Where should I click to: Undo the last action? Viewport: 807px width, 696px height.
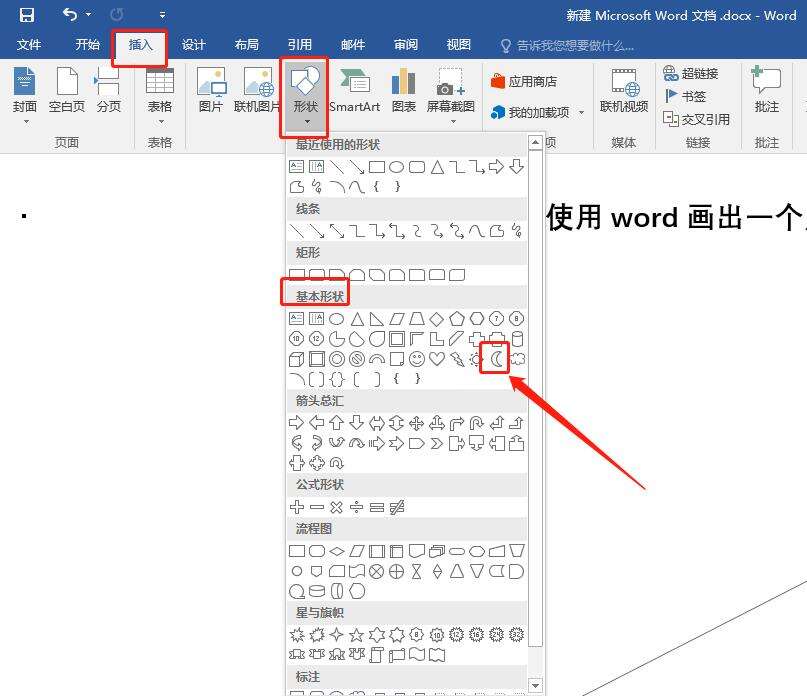pos(70,14)
